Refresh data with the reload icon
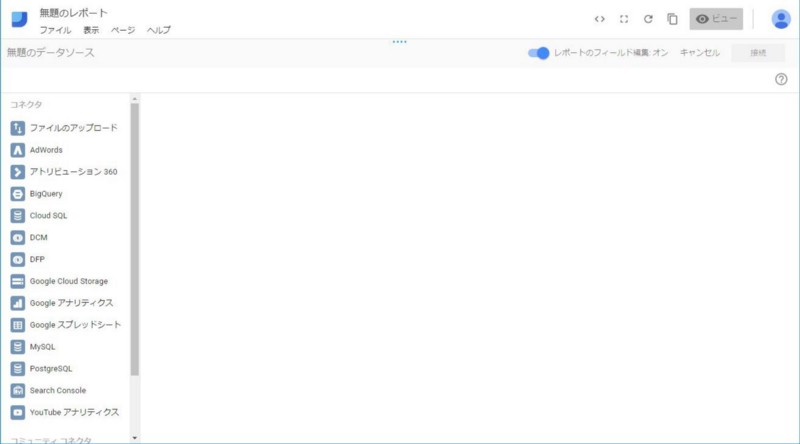 click(648, 19)
